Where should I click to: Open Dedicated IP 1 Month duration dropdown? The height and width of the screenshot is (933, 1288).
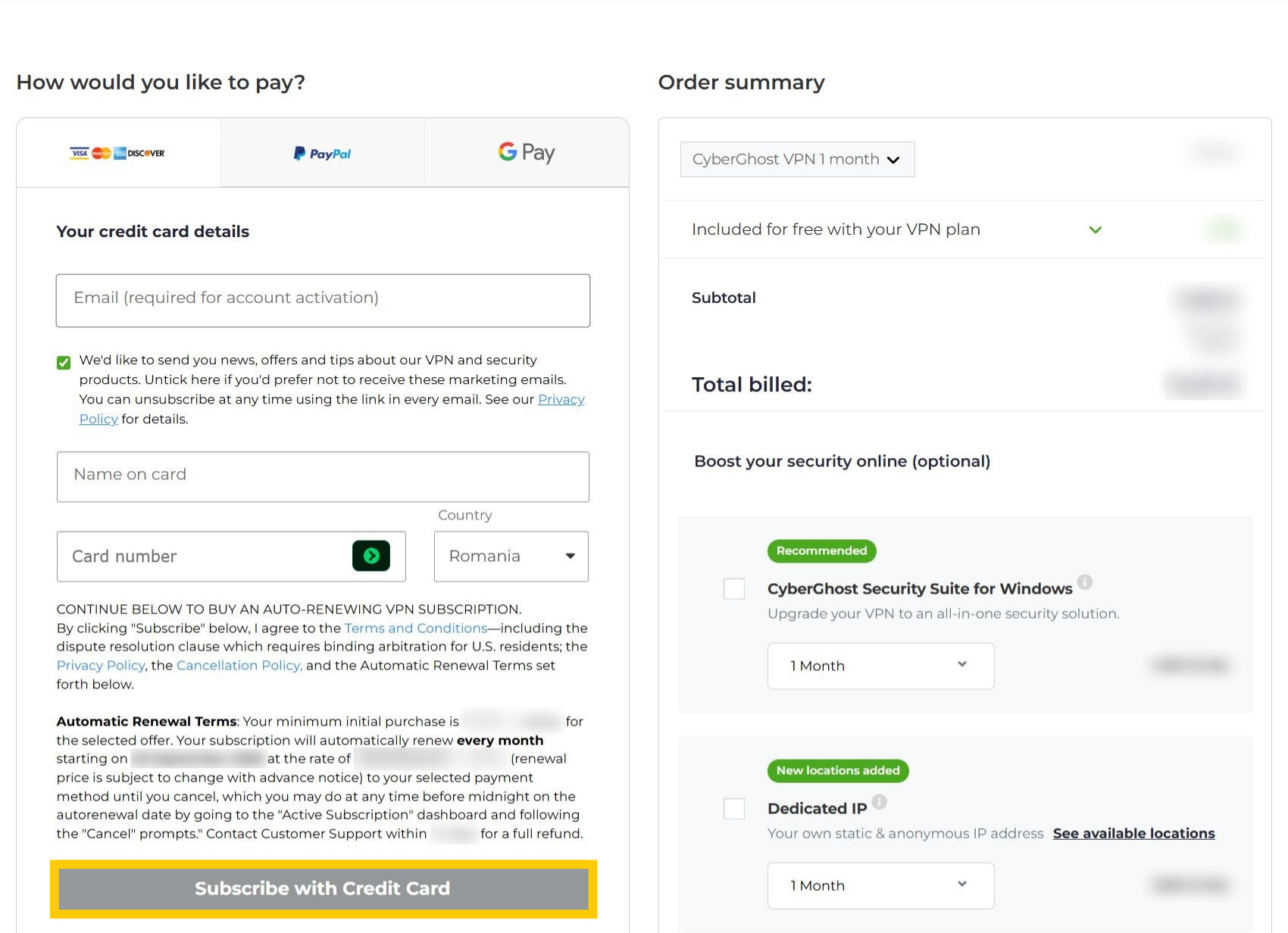pos(880,885)
